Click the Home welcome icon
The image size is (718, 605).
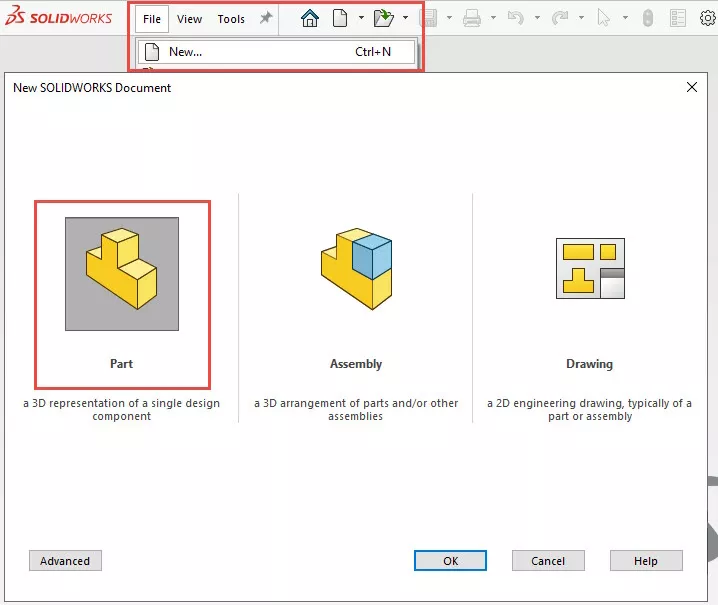click(x=310, y=18)
